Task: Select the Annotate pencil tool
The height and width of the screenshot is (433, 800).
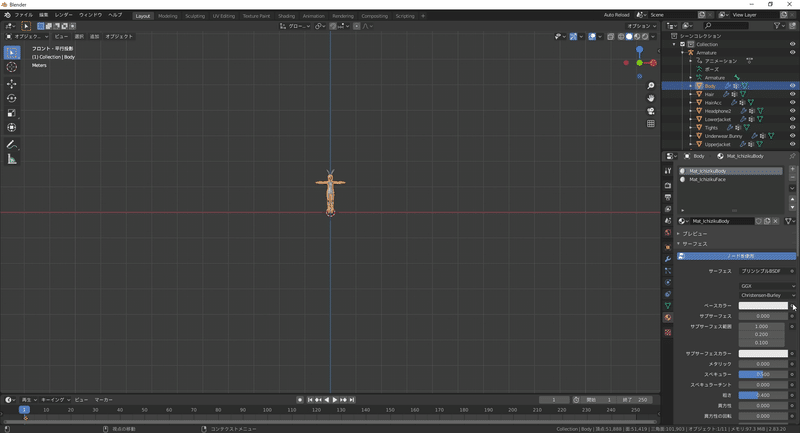Action: [12, 145]
